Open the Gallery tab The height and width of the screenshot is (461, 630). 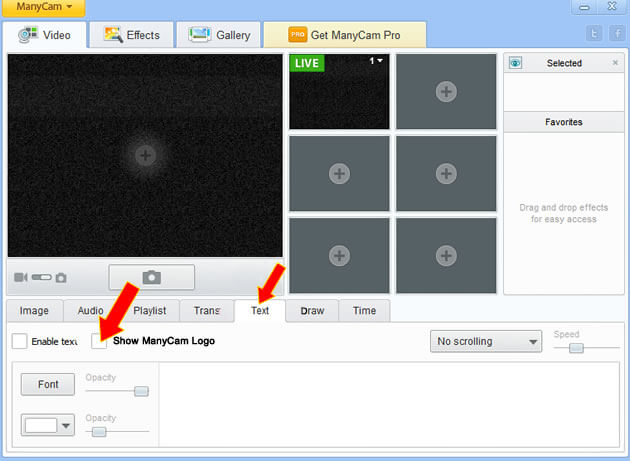pyautogui.click(x=219, y=35)
